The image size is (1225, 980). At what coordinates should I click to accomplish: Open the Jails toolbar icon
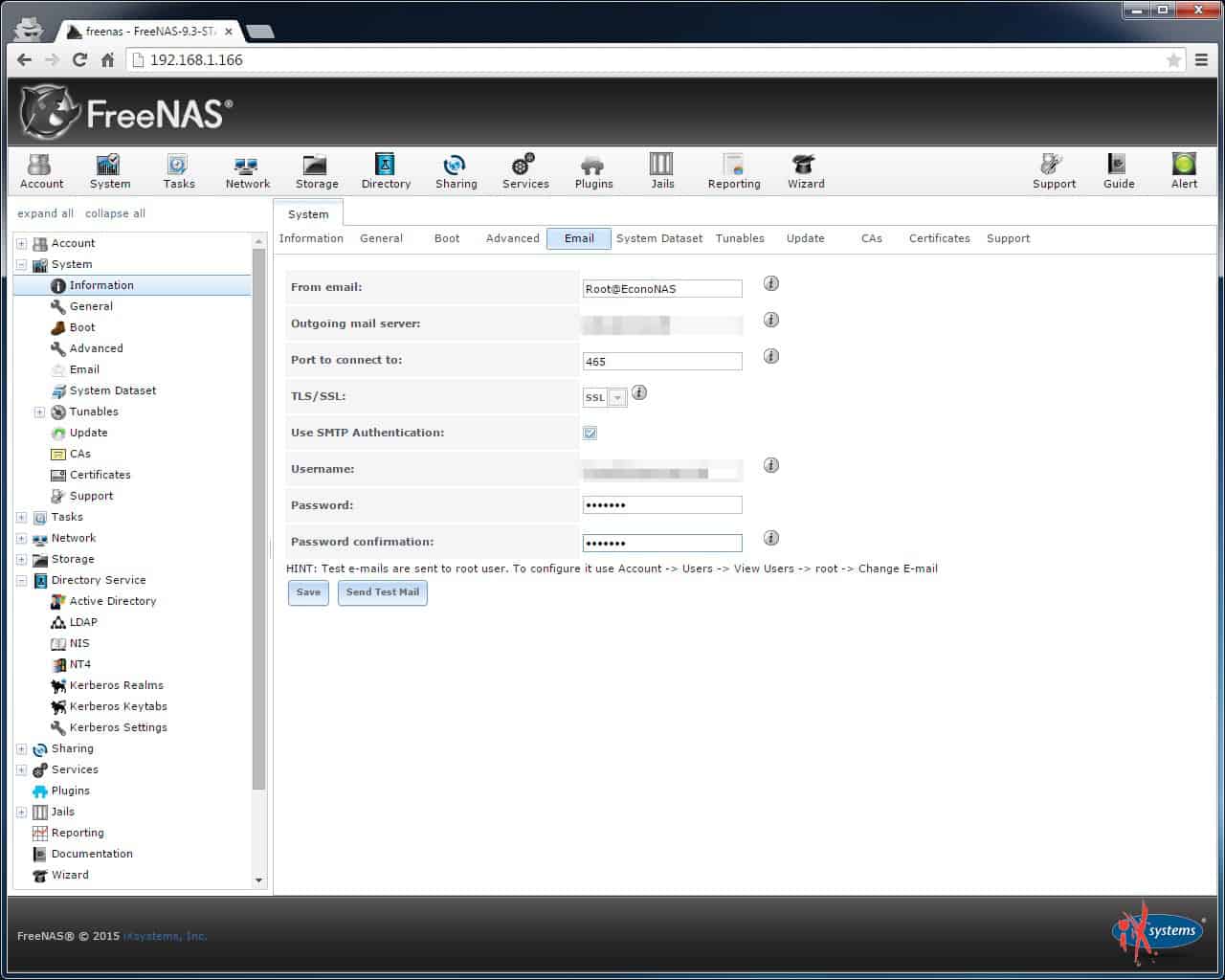click(x=662, y=172)
